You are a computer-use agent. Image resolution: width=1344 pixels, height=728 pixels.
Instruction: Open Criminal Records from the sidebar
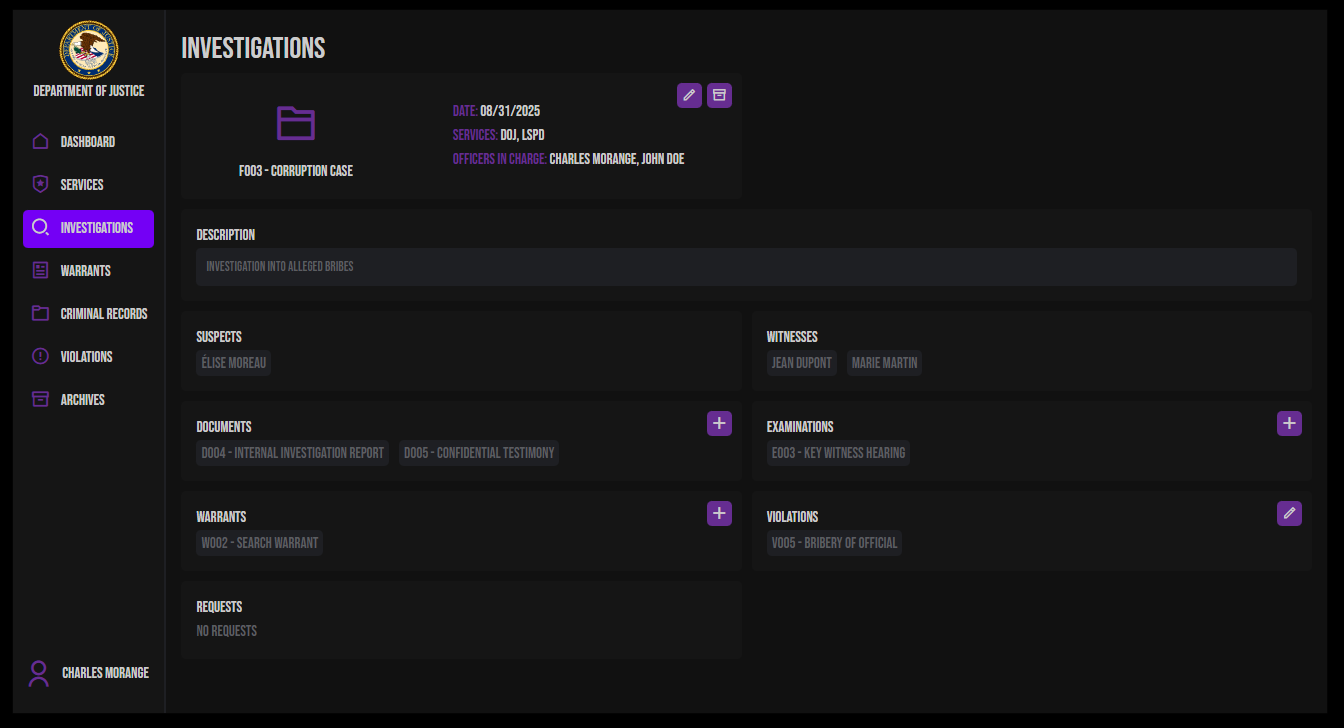click(103, 314)
